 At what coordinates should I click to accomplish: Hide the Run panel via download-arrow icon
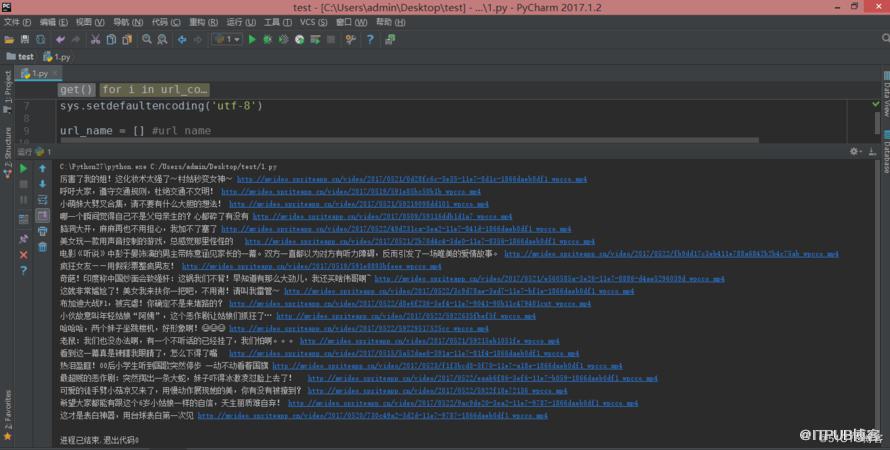(x=872, y=152)
